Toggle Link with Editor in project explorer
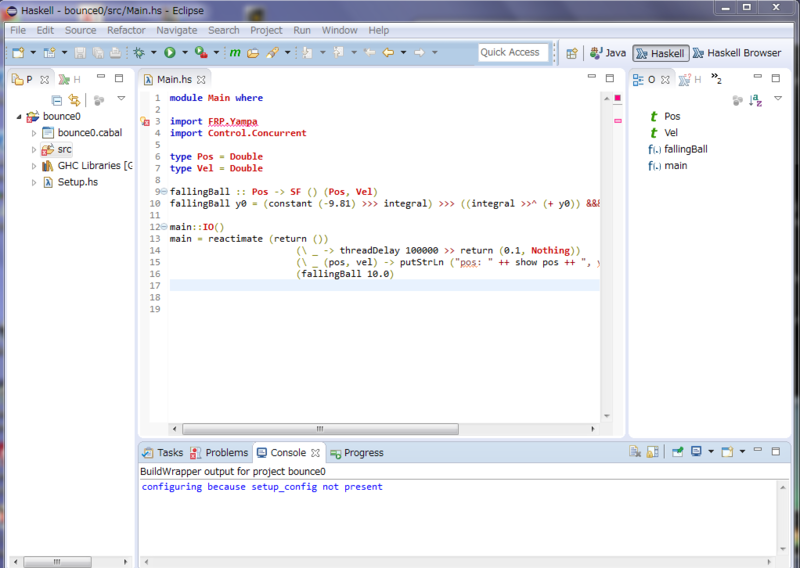Screen dimensions: 800x568 pyautogui.click(x=74, y=100)
